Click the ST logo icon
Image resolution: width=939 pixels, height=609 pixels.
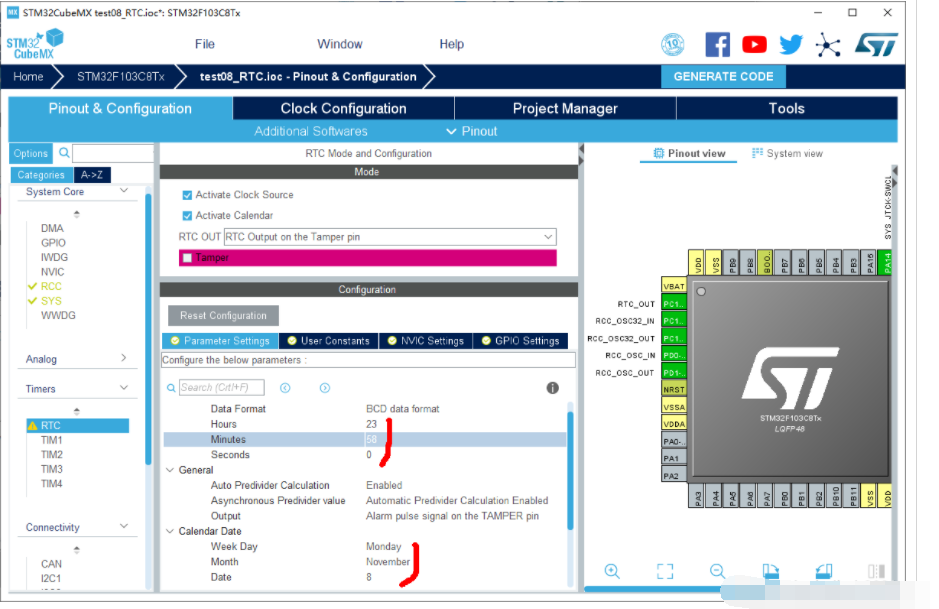coord(876,44)
